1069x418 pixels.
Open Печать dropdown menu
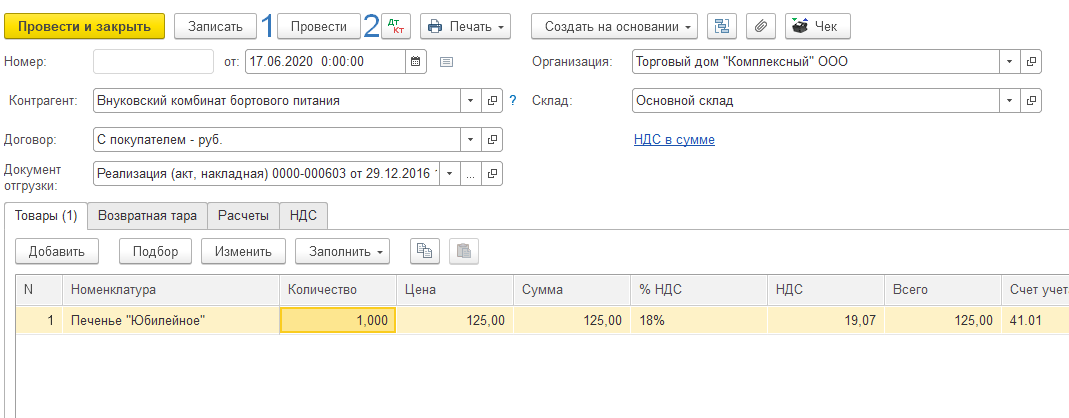point(466,27)
